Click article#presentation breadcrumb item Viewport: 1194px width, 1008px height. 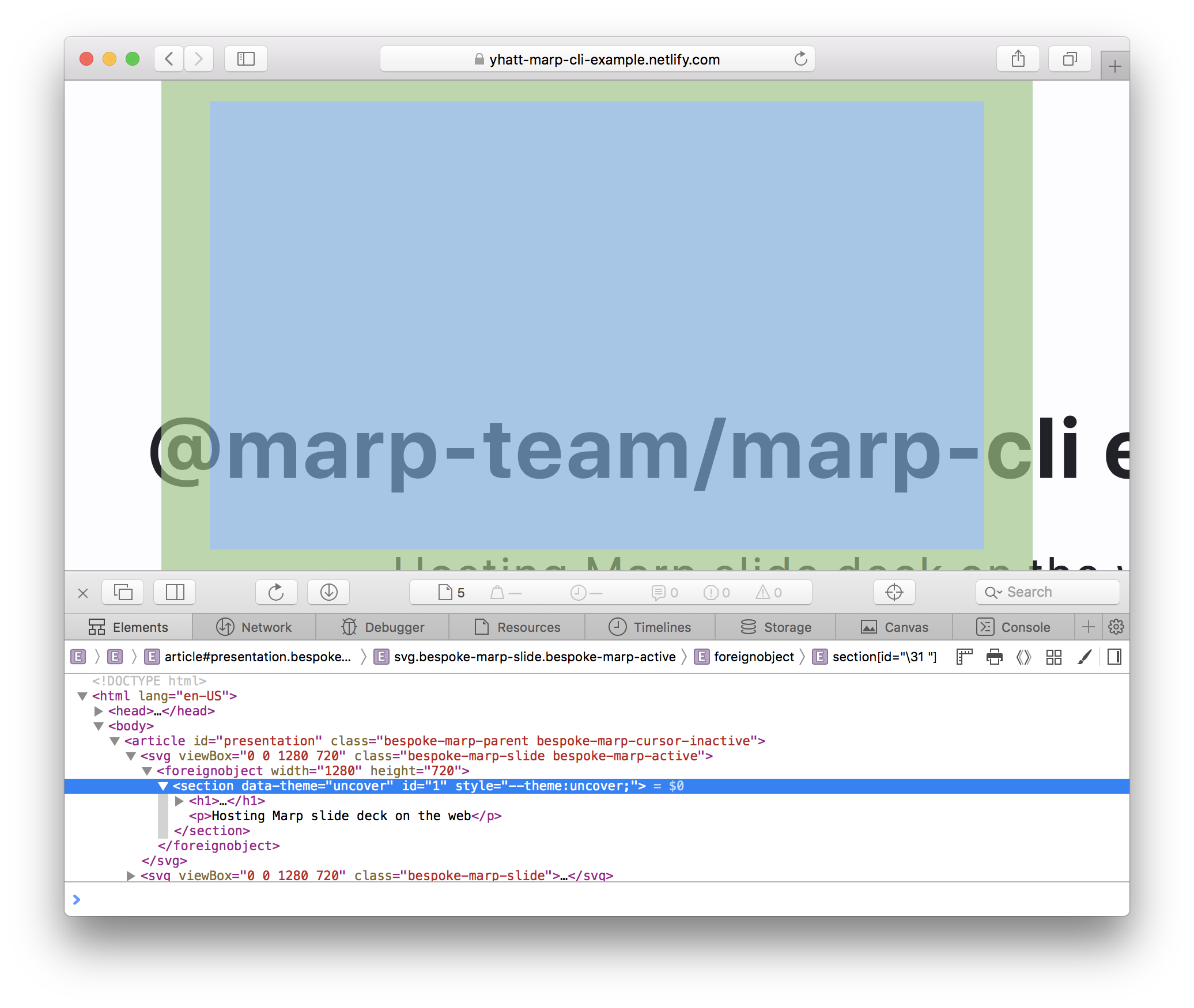[257, 657]
